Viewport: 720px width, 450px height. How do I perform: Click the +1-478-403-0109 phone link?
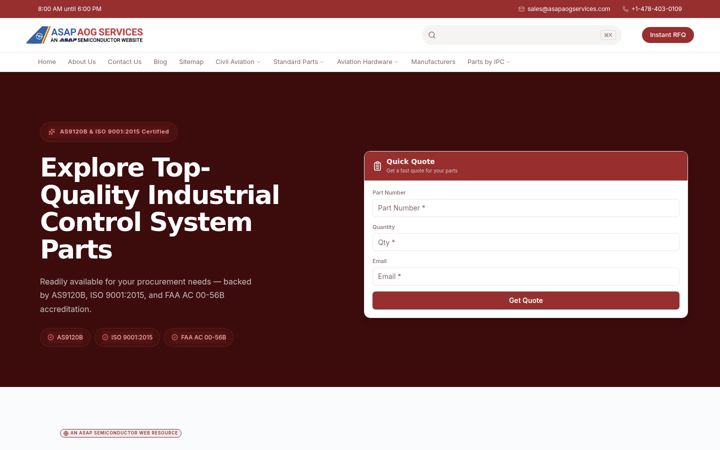[x=657, y=9]
